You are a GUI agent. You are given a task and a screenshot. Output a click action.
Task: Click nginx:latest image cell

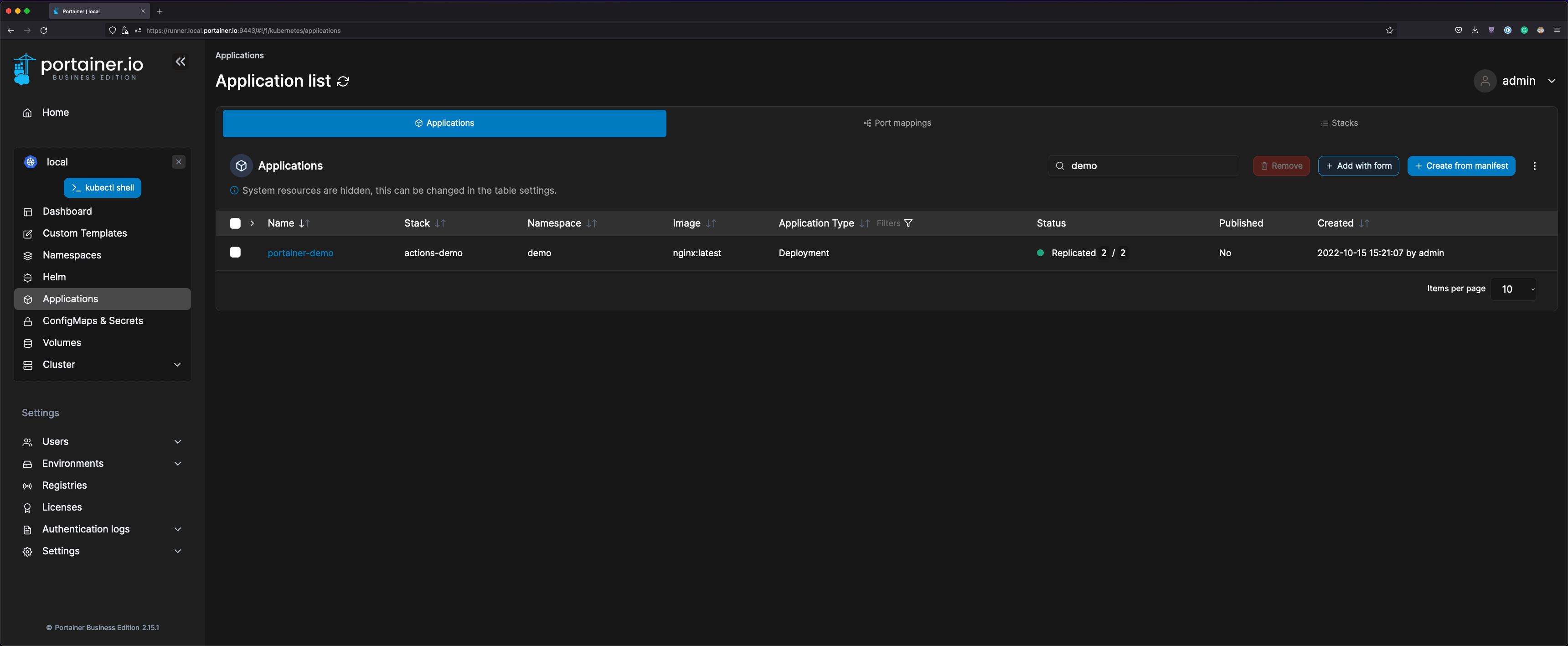[697, 253]
